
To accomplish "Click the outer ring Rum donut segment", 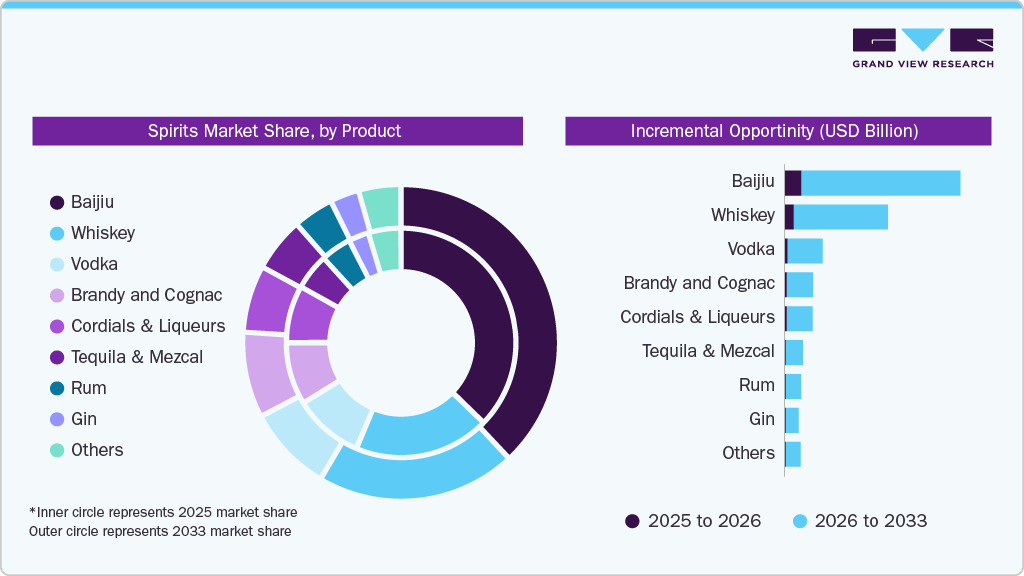I will pyautogui.click(x=324, y=226).
